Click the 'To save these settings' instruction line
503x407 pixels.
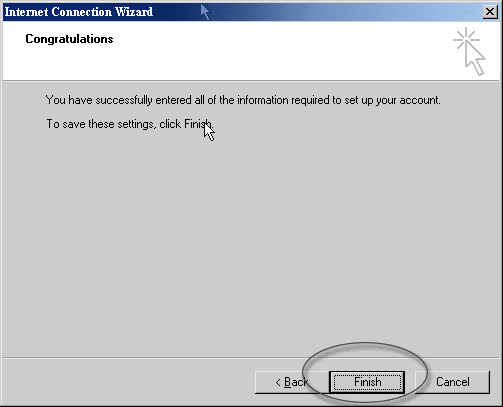coord(129,124)
